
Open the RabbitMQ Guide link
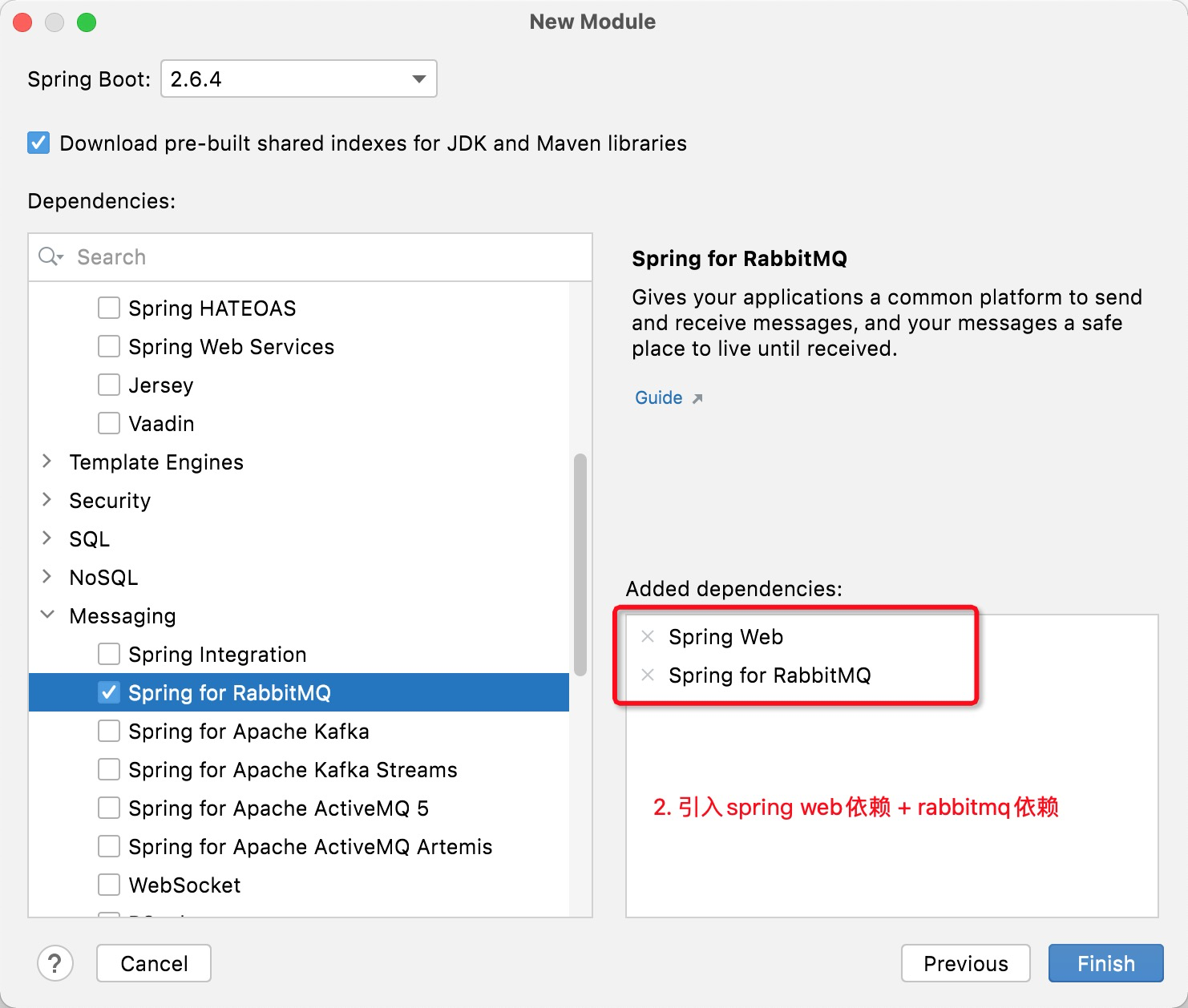click(x=658, y=398)
